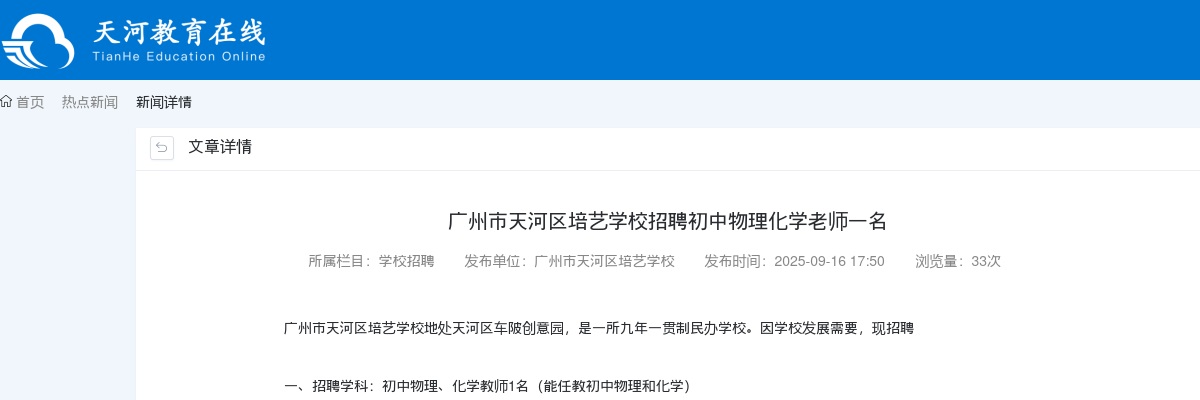Click the publish date 2025-09-16 17:50
Image resolution: width=1200 pixels, height=400 pixels.
(829, 261)
